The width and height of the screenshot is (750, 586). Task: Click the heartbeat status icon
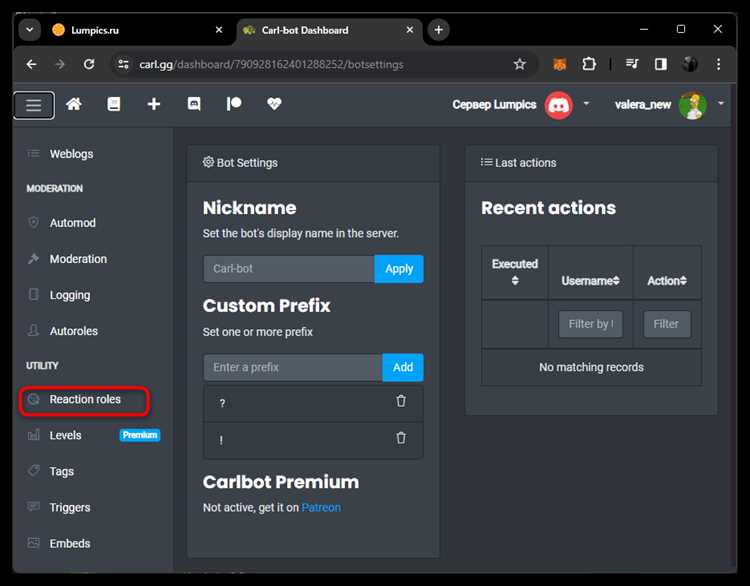coord(274,104)
